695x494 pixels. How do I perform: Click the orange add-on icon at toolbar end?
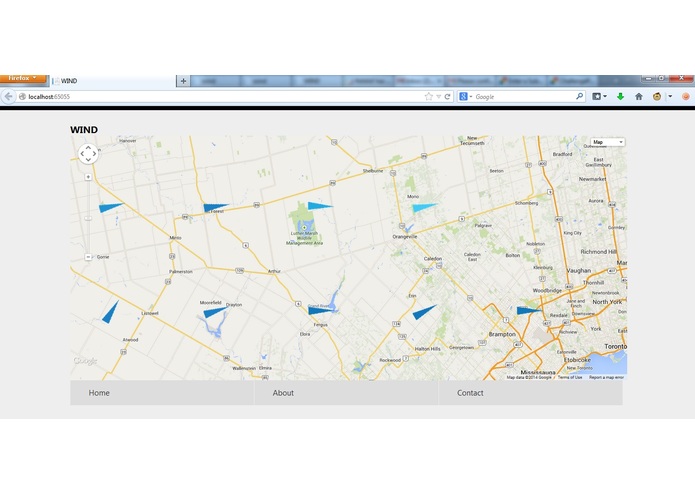(x=686, y=97)
